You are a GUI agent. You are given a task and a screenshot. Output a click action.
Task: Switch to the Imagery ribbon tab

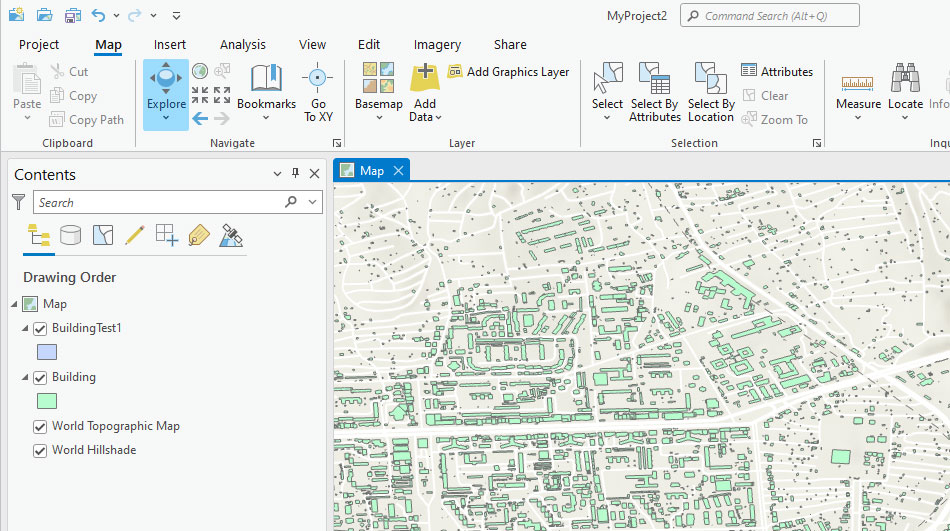(x=437, y=45)
